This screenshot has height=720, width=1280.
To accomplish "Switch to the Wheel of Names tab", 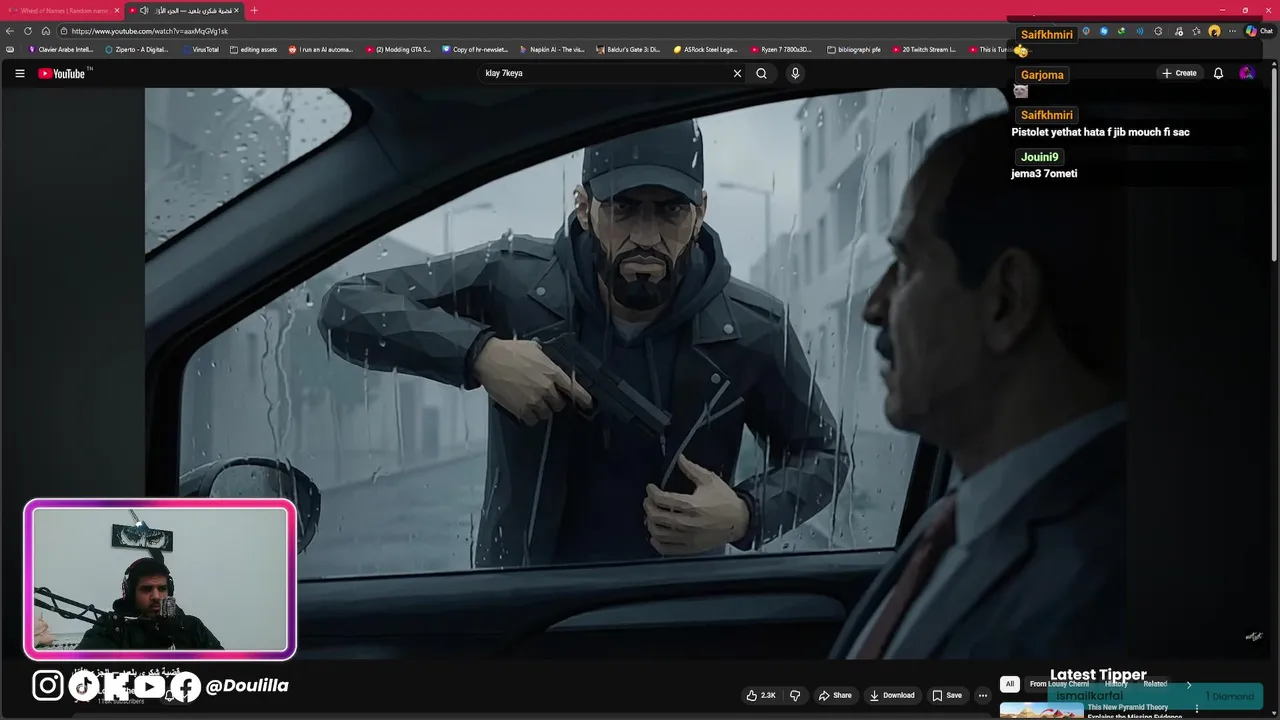I will 60,10.
